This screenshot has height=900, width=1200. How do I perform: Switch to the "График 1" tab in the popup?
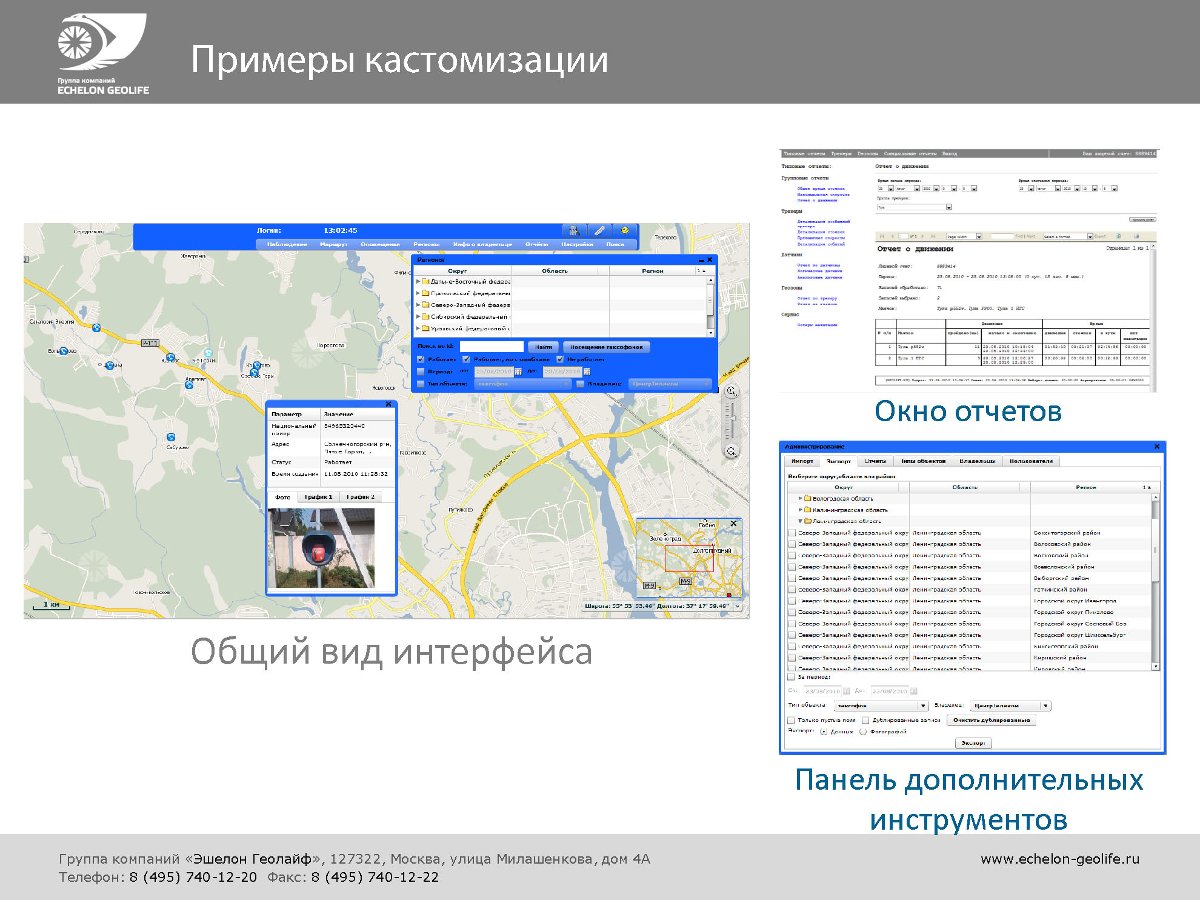319,497
